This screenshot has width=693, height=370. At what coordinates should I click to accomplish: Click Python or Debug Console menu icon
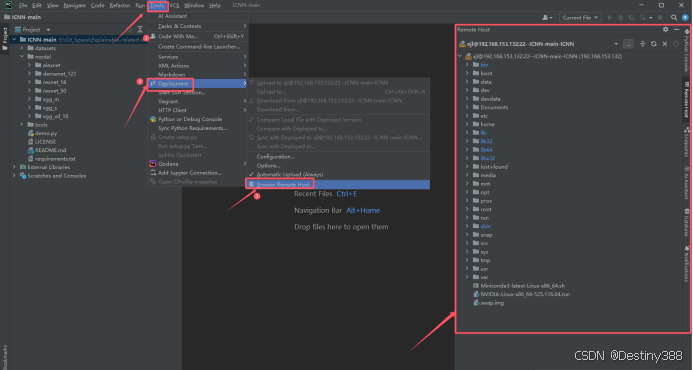point(152,119)
